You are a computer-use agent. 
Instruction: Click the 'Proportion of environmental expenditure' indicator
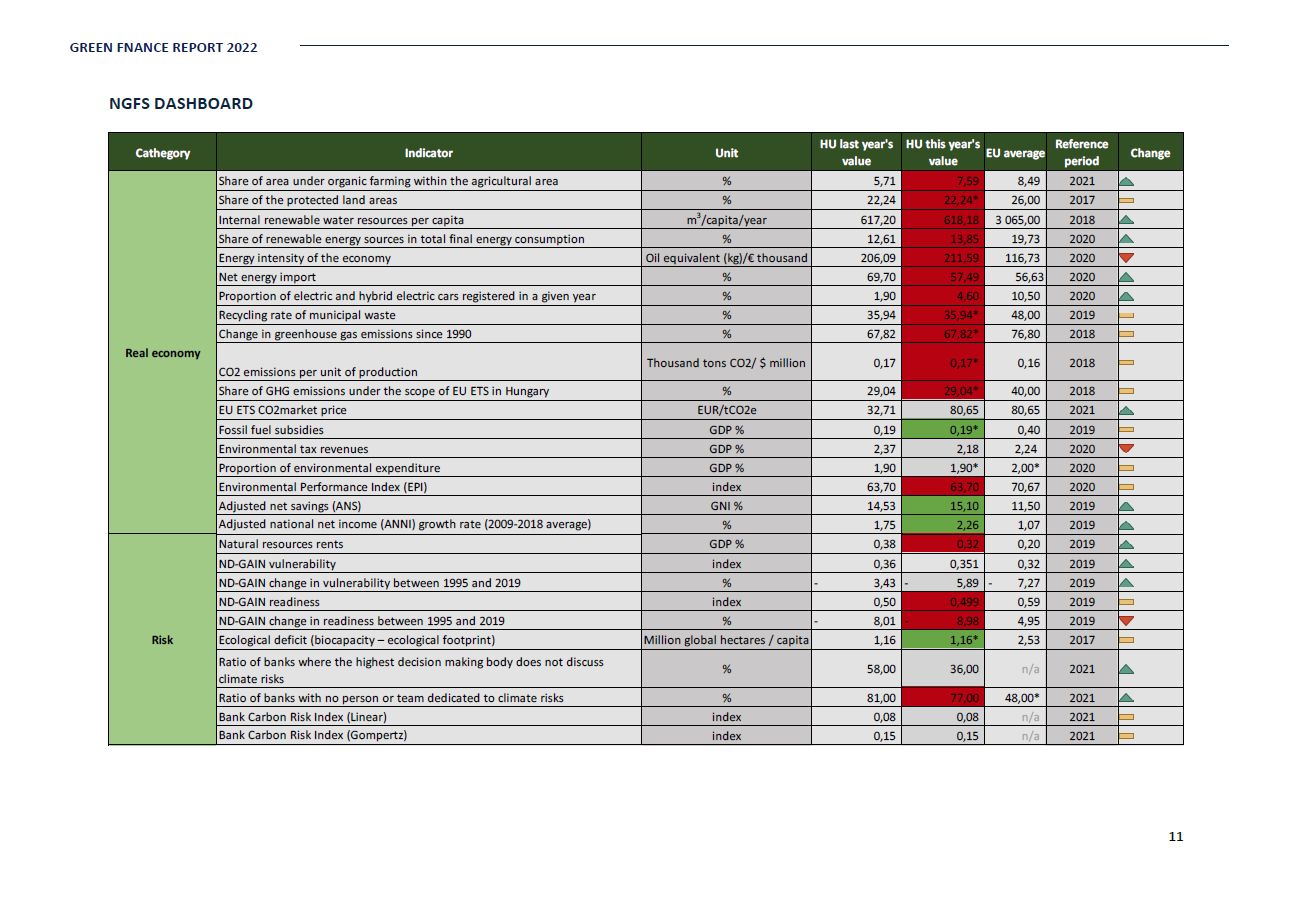(329, 468)
